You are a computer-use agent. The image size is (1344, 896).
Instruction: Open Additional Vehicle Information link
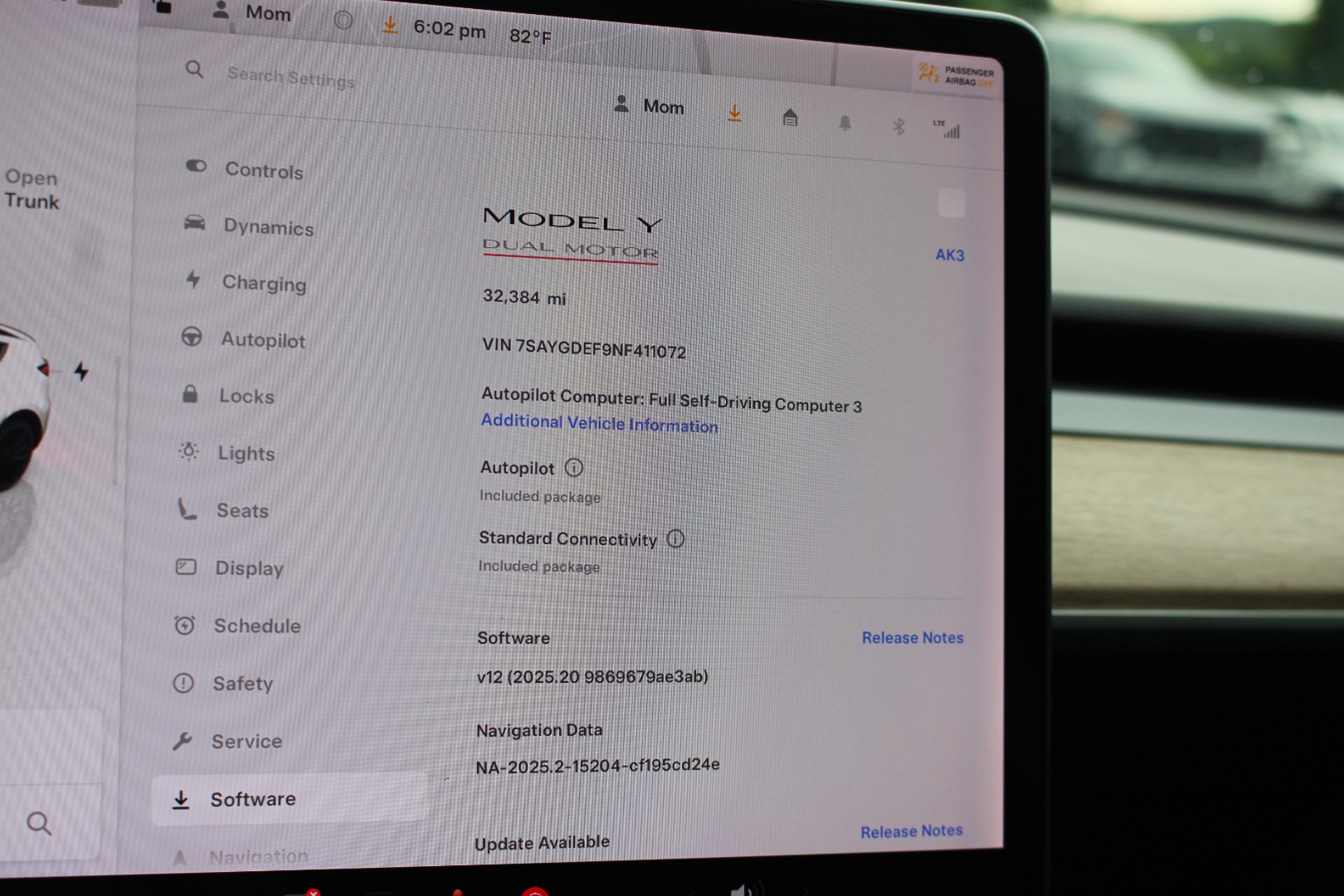[x=600, y=423]
